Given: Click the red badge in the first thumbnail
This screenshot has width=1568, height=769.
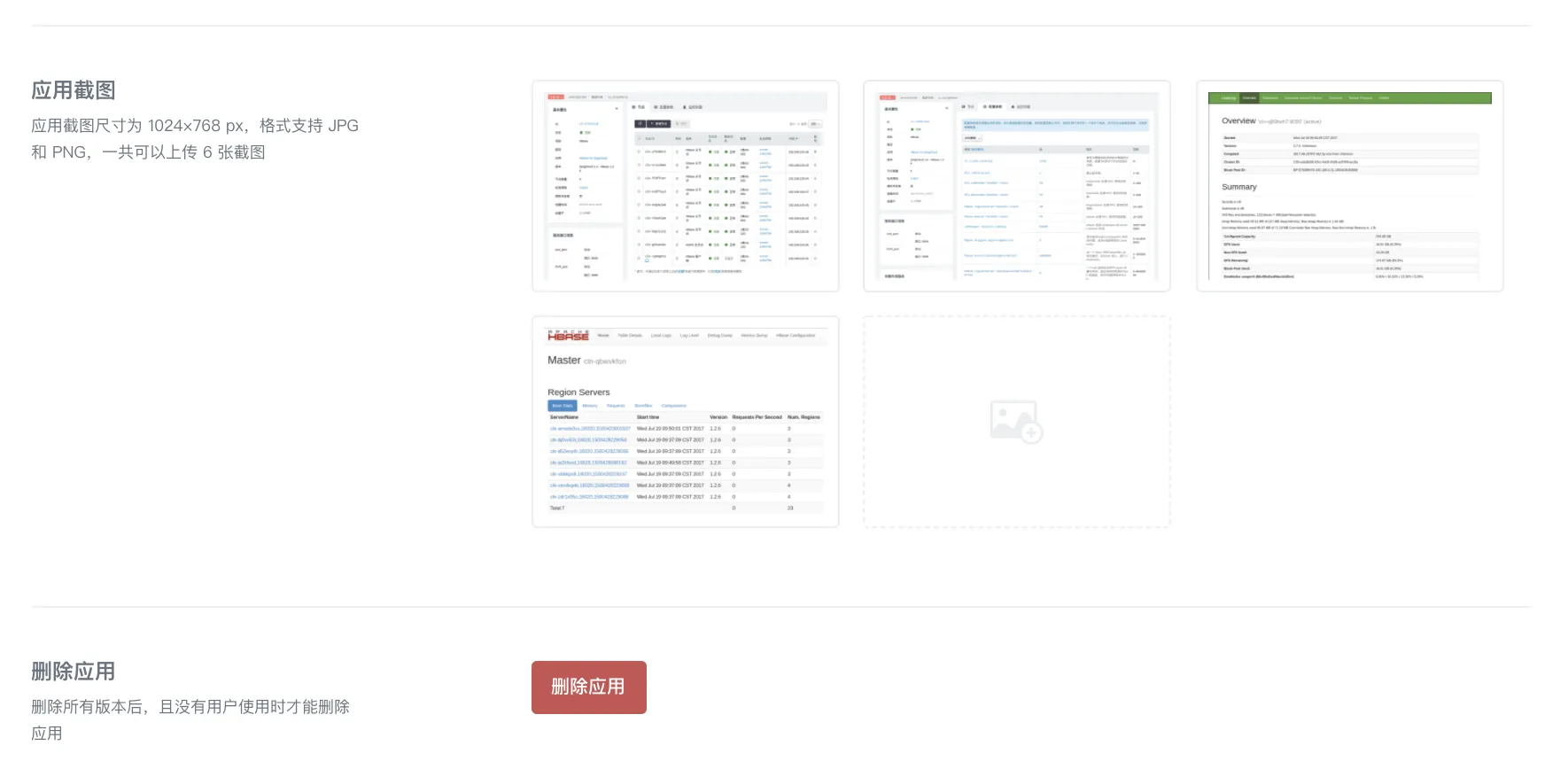Looking at the screenshot, I should [555, 97].
